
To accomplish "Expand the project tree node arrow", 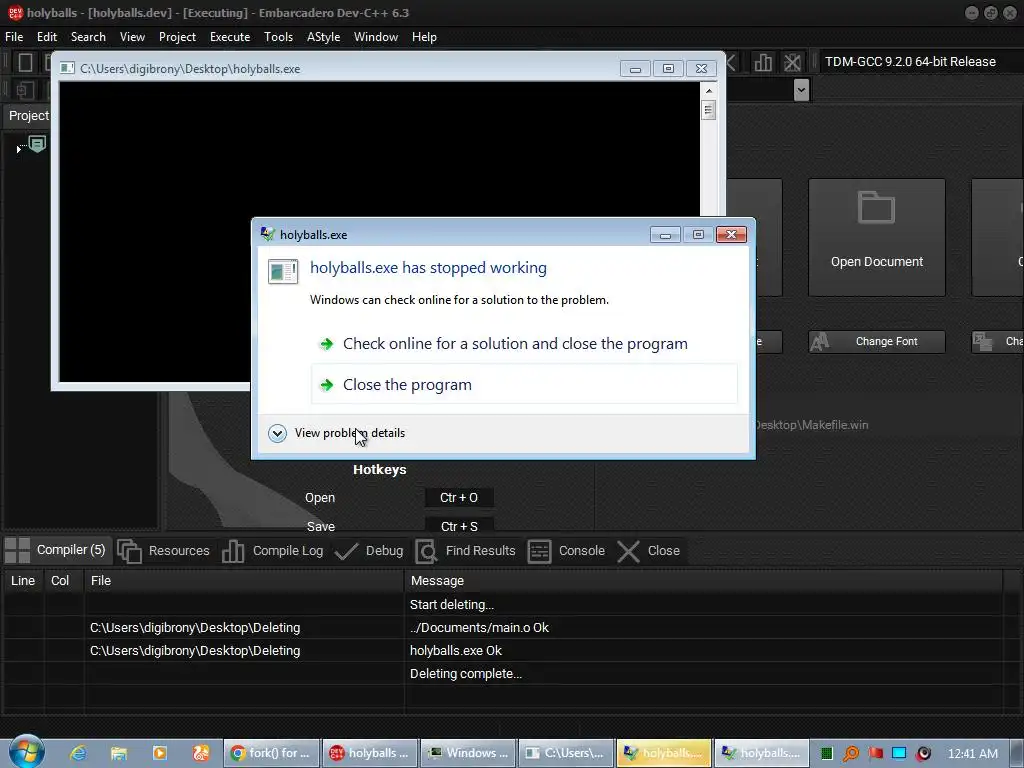I will click(18, 150).
